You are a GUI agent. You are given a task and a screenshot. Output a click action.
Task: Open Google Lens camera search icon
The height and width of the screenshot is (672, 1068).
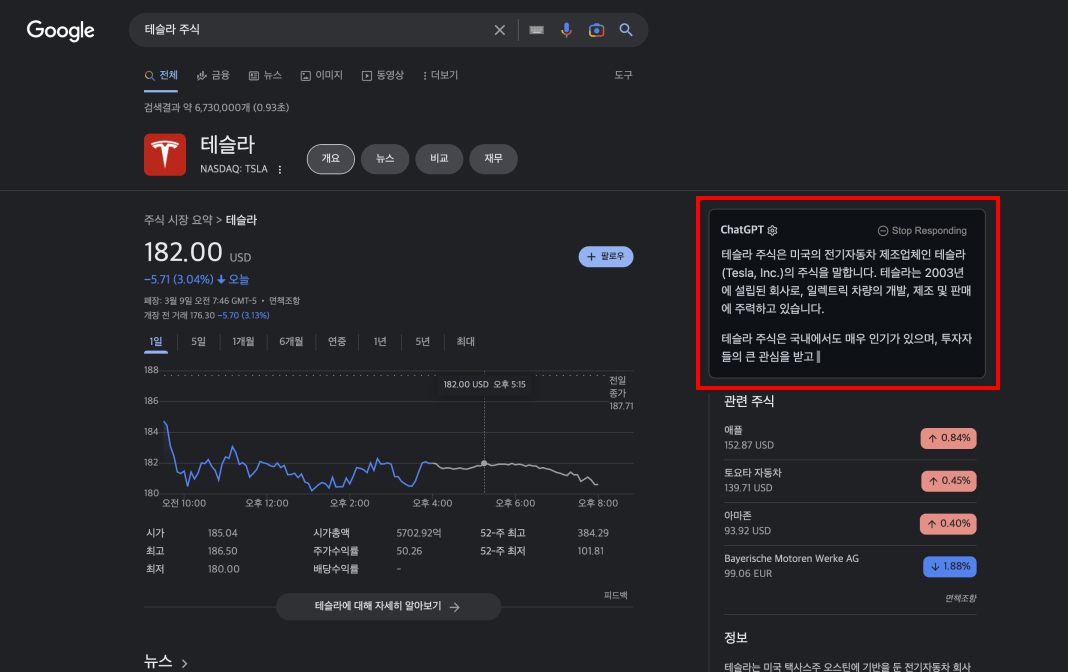[596, 30]
